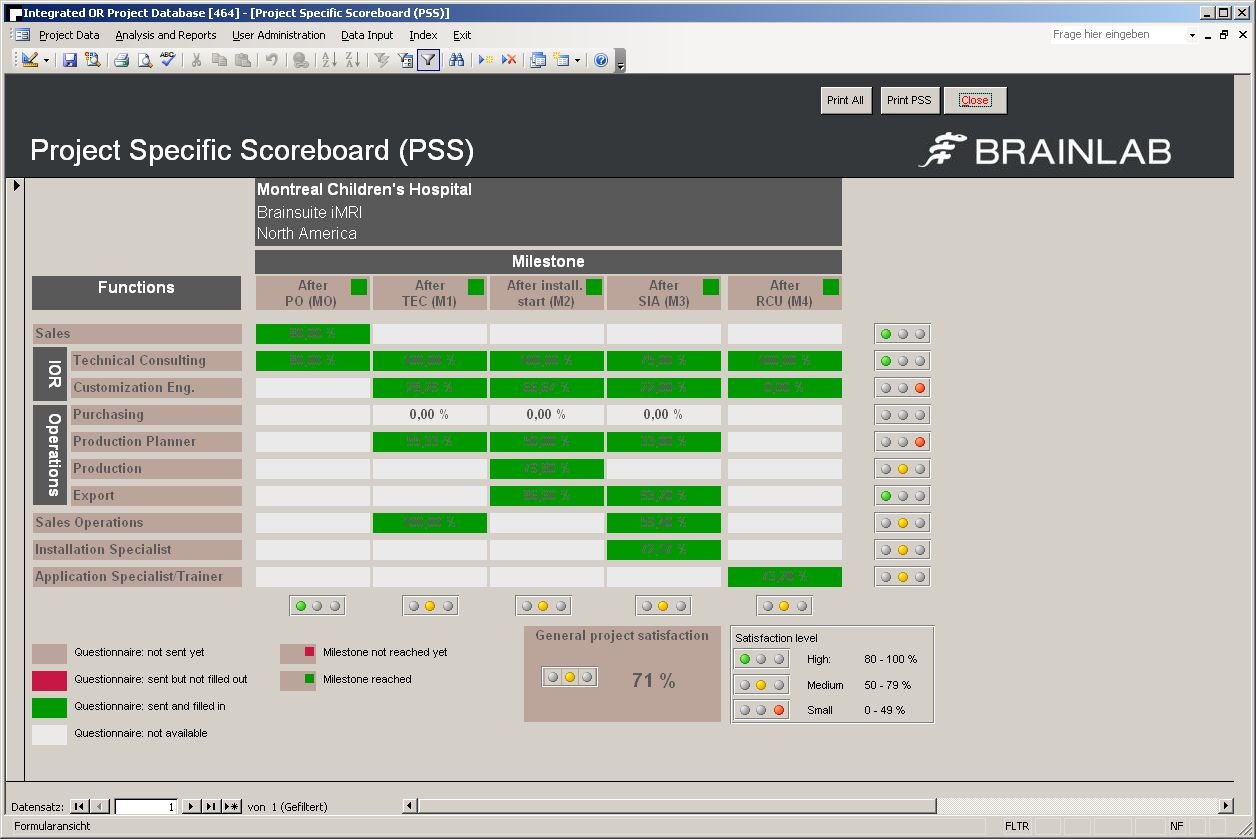Click the red Close button
Viewport: 1256px width, 839px height.
974,100
